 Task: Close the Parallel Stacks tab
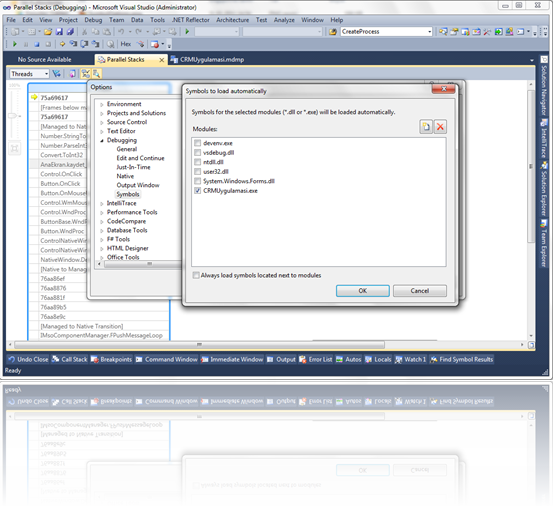pos(162,60)
